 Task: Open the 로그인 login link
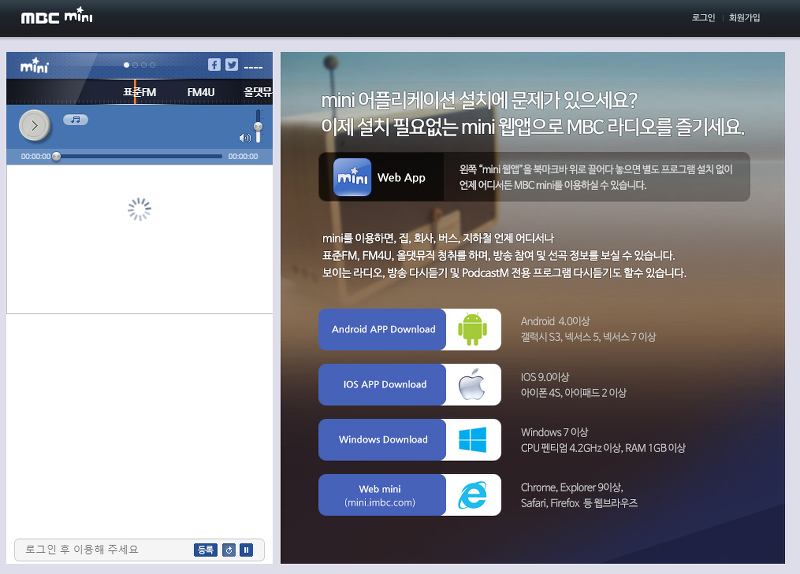[703, 17]
